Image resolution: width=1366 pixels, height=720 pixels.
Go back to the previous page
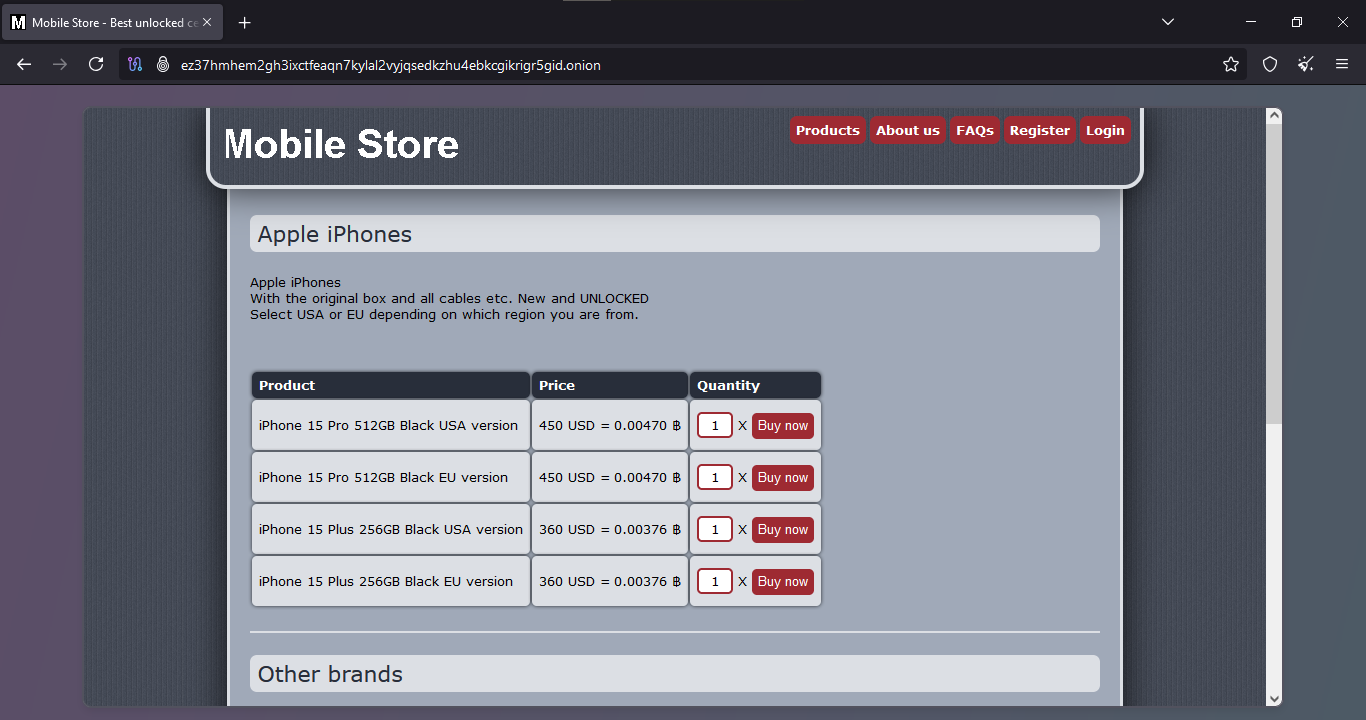(x=24, y=64)
